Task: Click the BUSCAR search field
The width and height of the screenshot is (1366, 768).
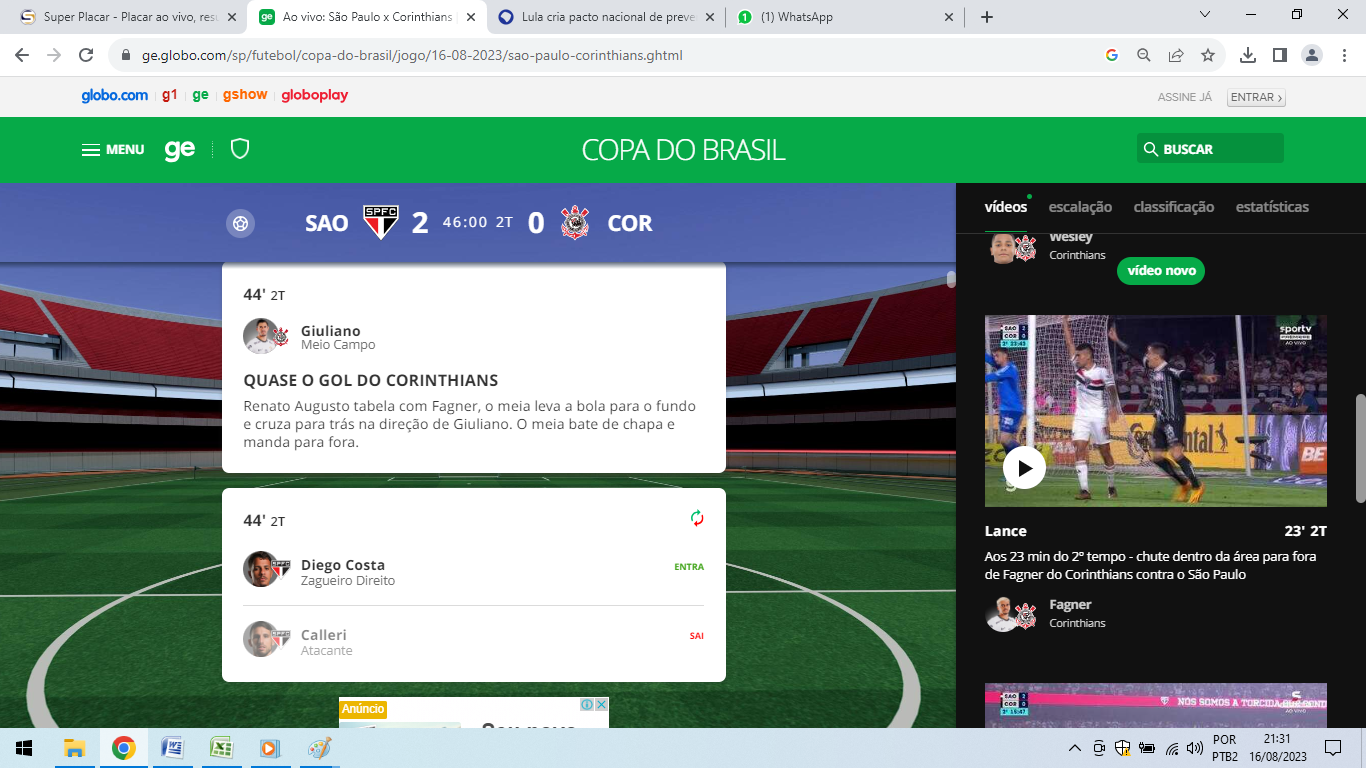Action: click(x=1210, y=149)
